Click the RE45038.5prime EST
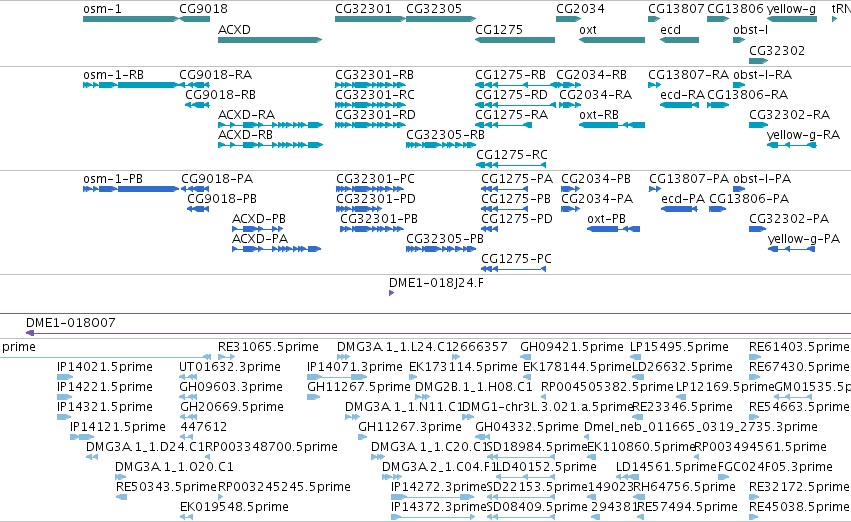This screenshot has width=851, height=522. [755, 517]
